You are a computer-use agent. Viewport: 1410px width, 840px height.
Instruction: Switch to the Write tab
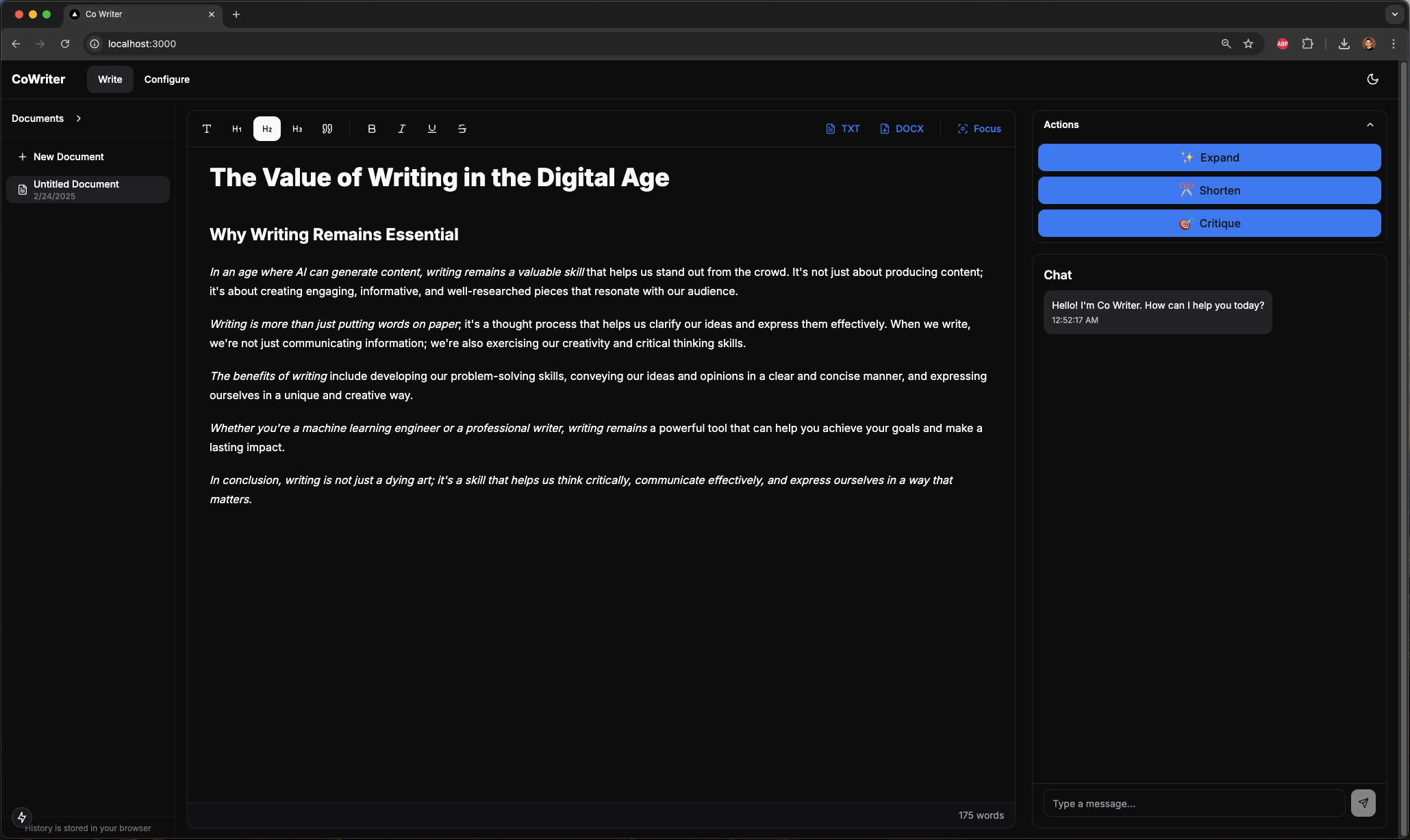[110, 79]
